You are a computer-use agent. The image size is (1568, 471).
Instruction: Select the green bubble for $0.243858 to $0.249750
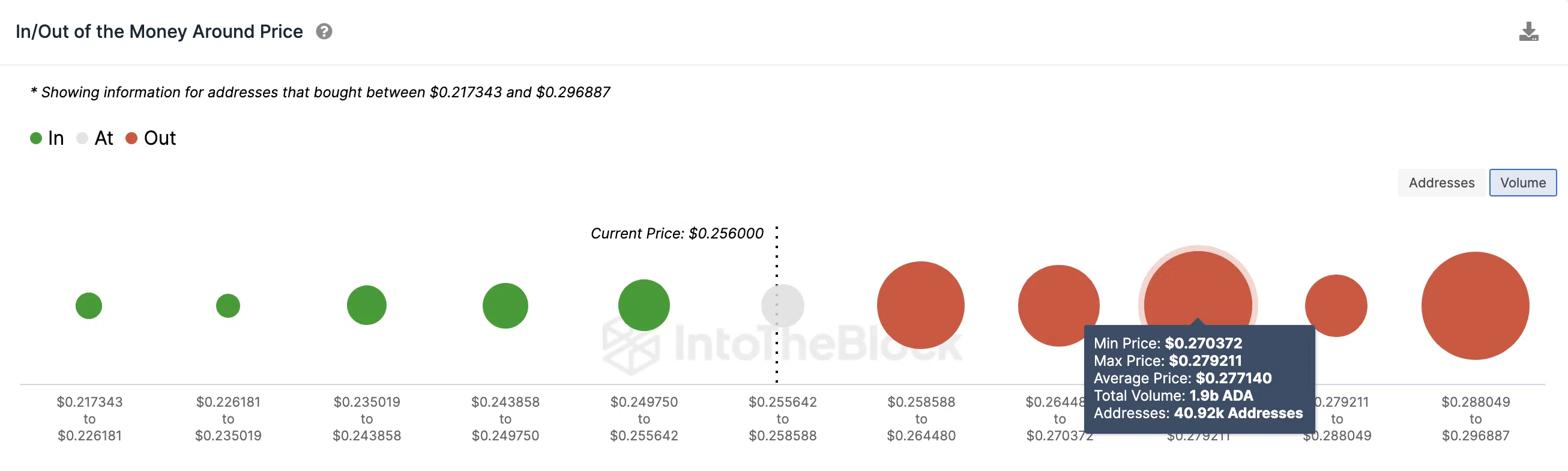pos(505,306)
